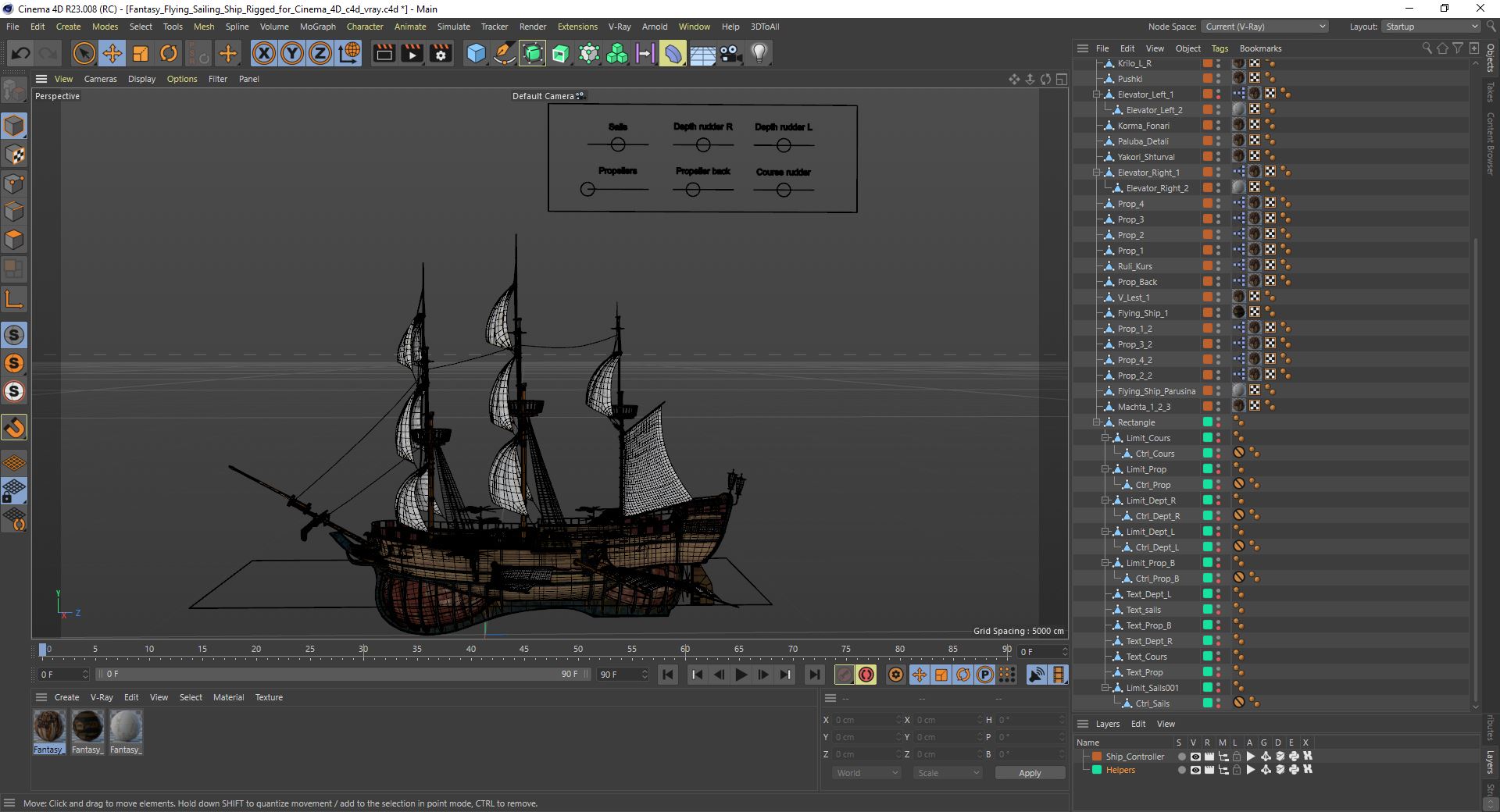The width and height of the screenshot is (1500, 812).
Task: Click Render View clapperboard icon
Action: click(384, 53)
